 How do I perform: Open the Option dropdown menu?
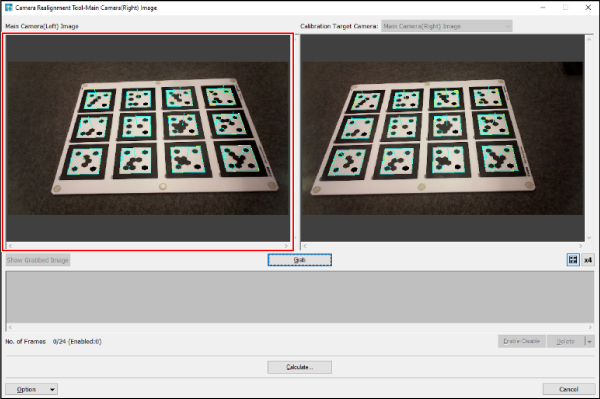coord(31,389)
